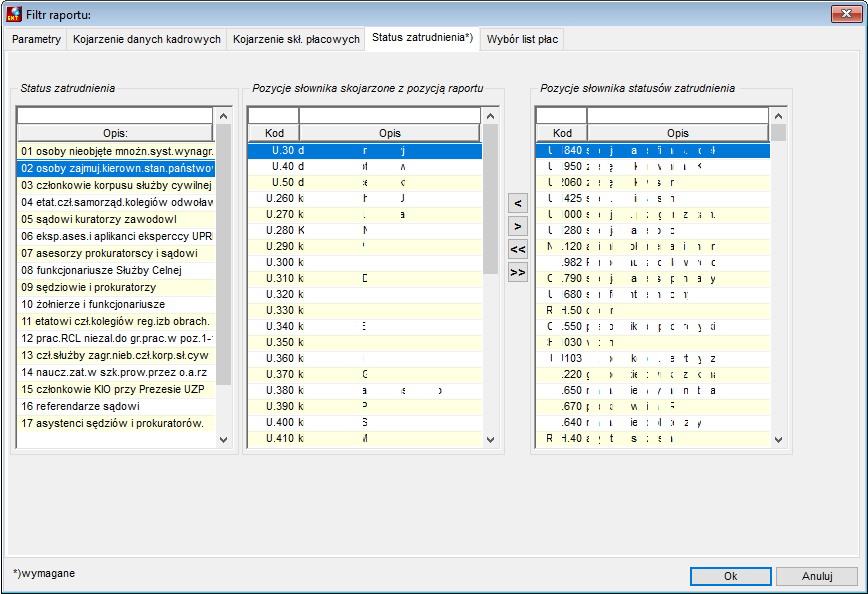Click the scrollbar thumb of the right dictionary list
The image size is (868, 594).
(778, 133)
